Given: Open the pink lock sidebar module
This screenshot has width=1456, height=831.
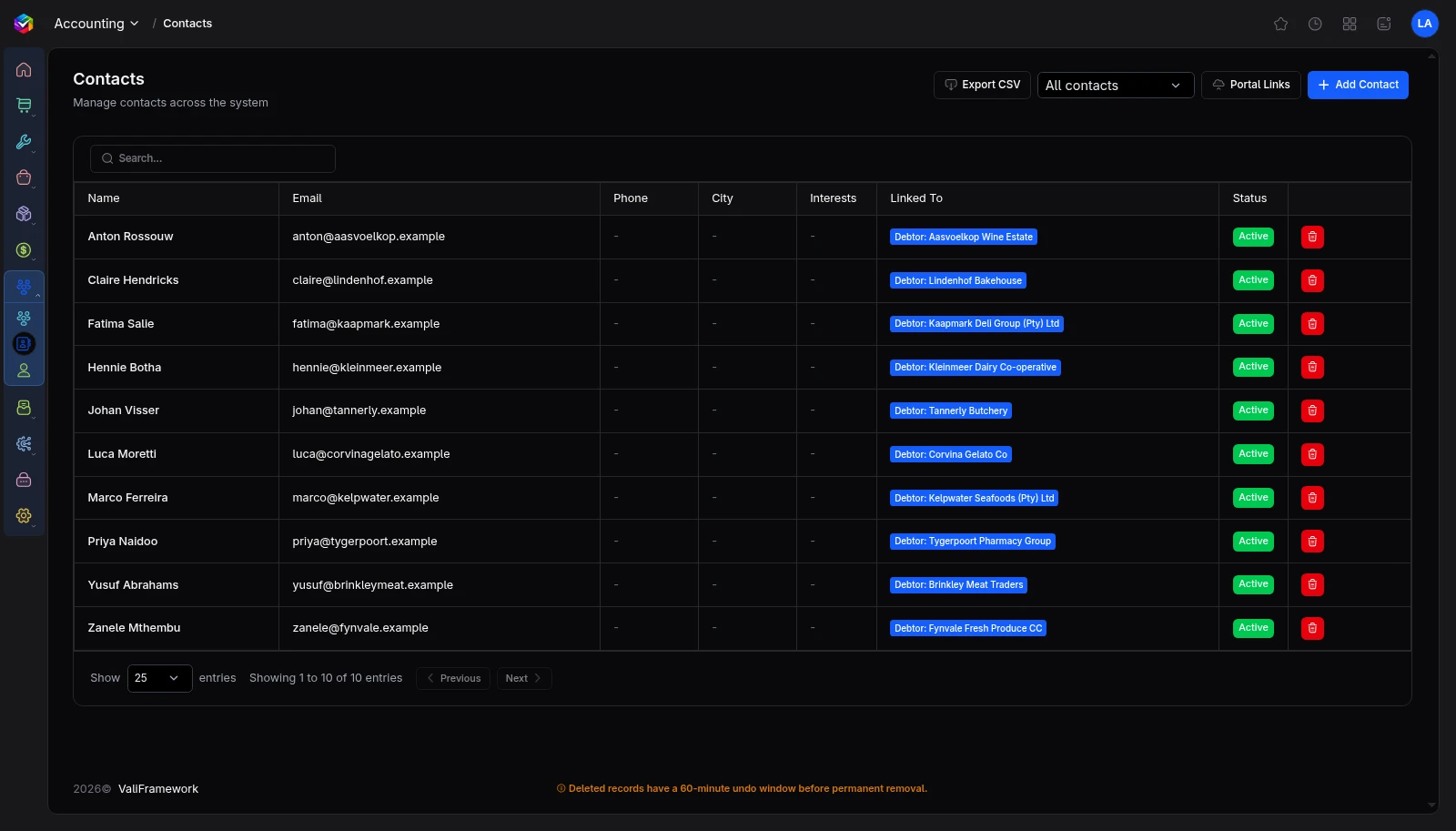Looking at the screenshot, I should coord(24,480).
